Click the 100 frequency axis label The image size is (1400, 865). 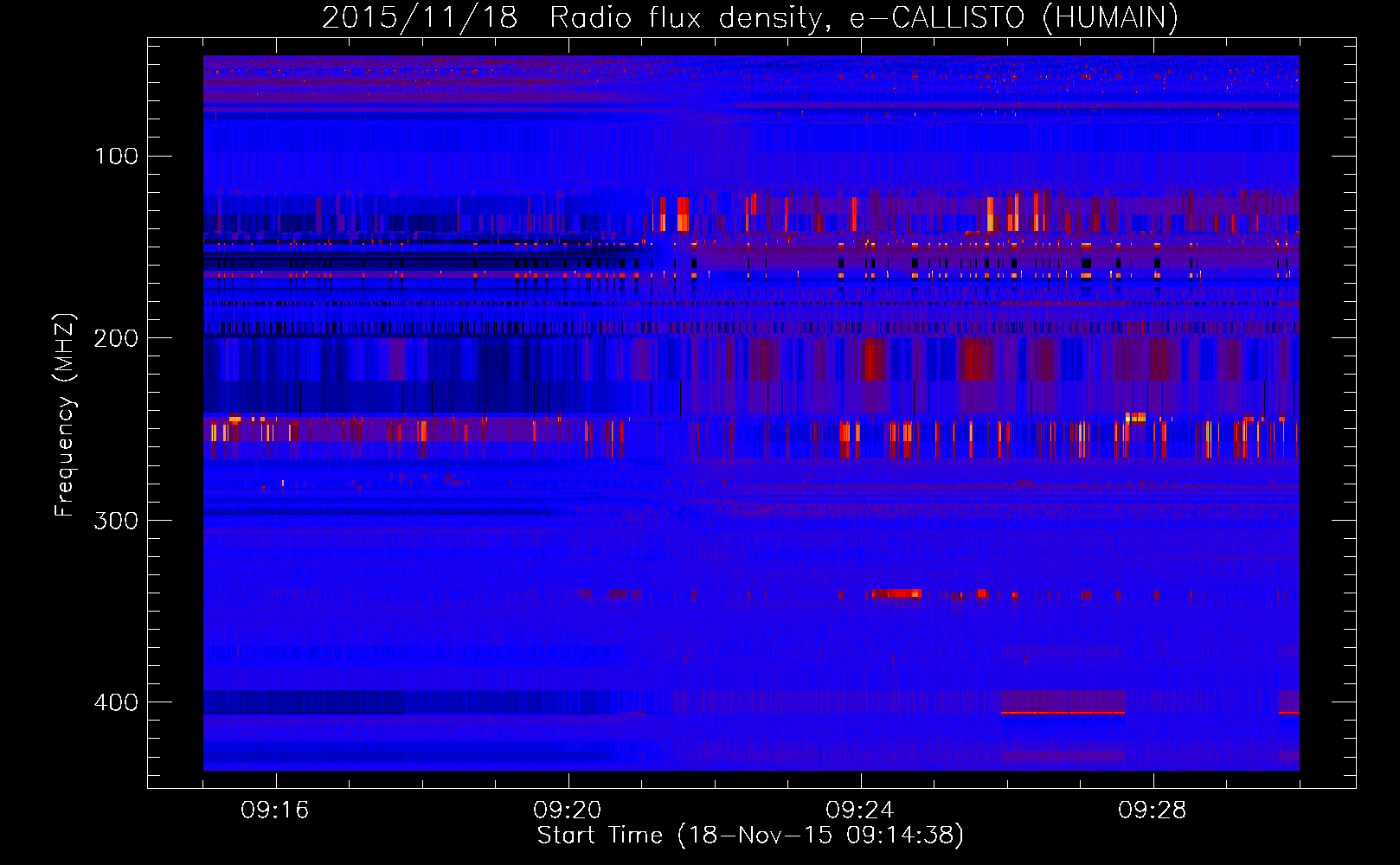click(x=117, y=157)
